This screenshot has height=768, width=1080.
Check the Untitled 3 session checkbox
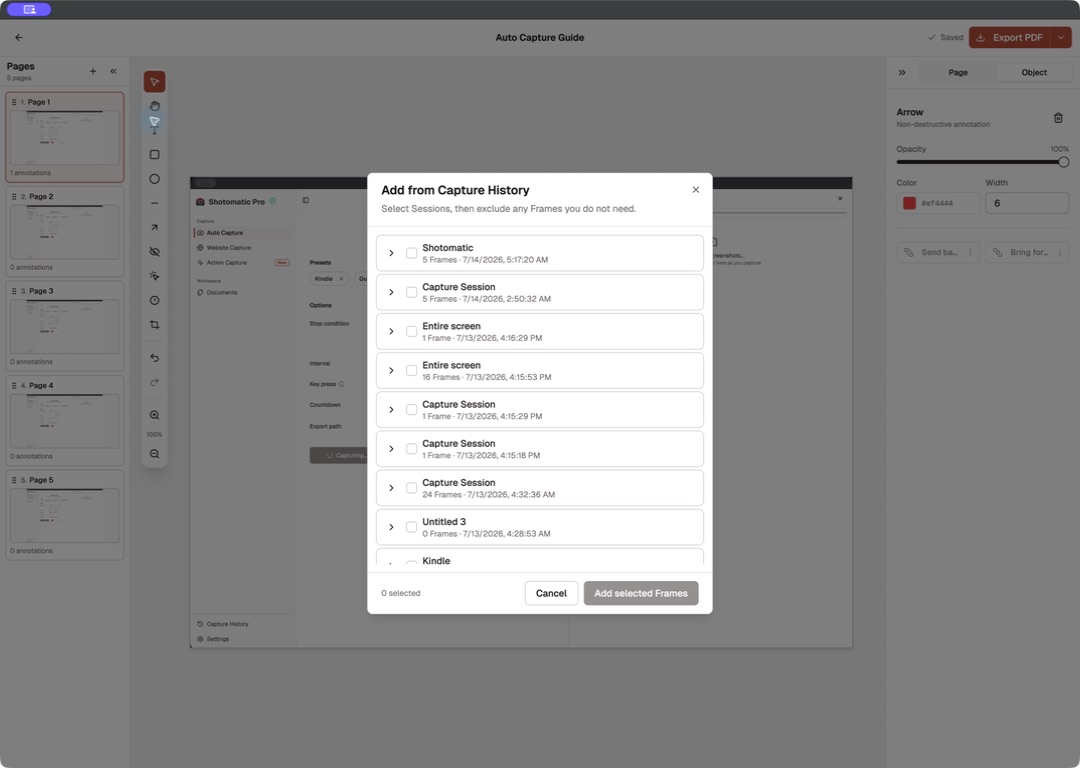[411, 528]
